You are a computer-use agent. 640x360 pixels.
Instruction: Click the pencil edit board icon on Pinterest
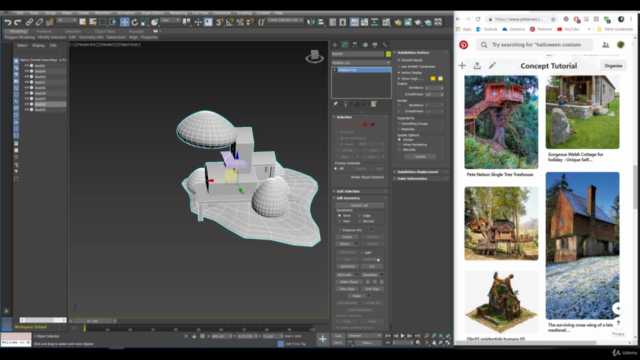492,65
